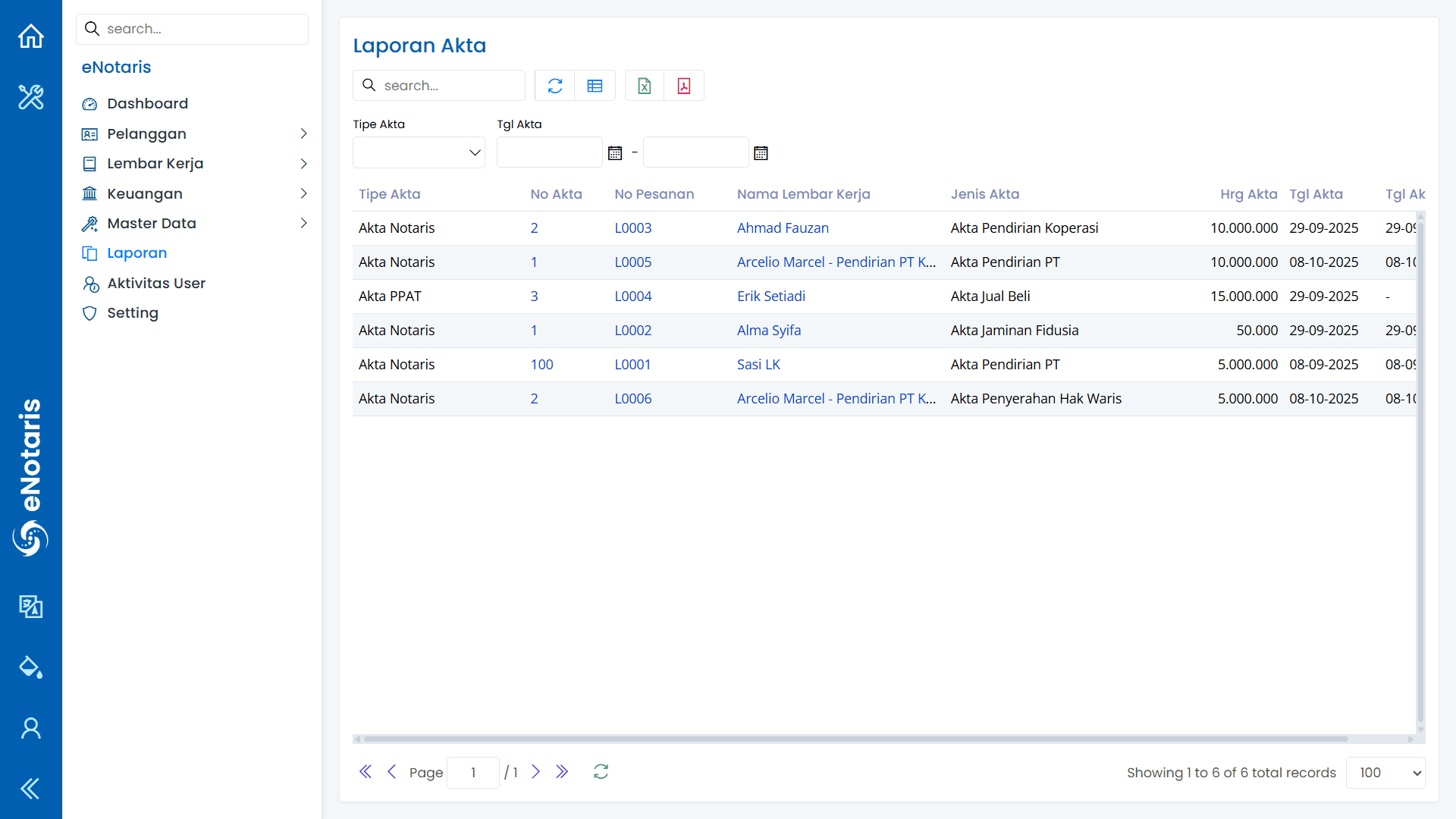Export report to PDF

point(684,86)
